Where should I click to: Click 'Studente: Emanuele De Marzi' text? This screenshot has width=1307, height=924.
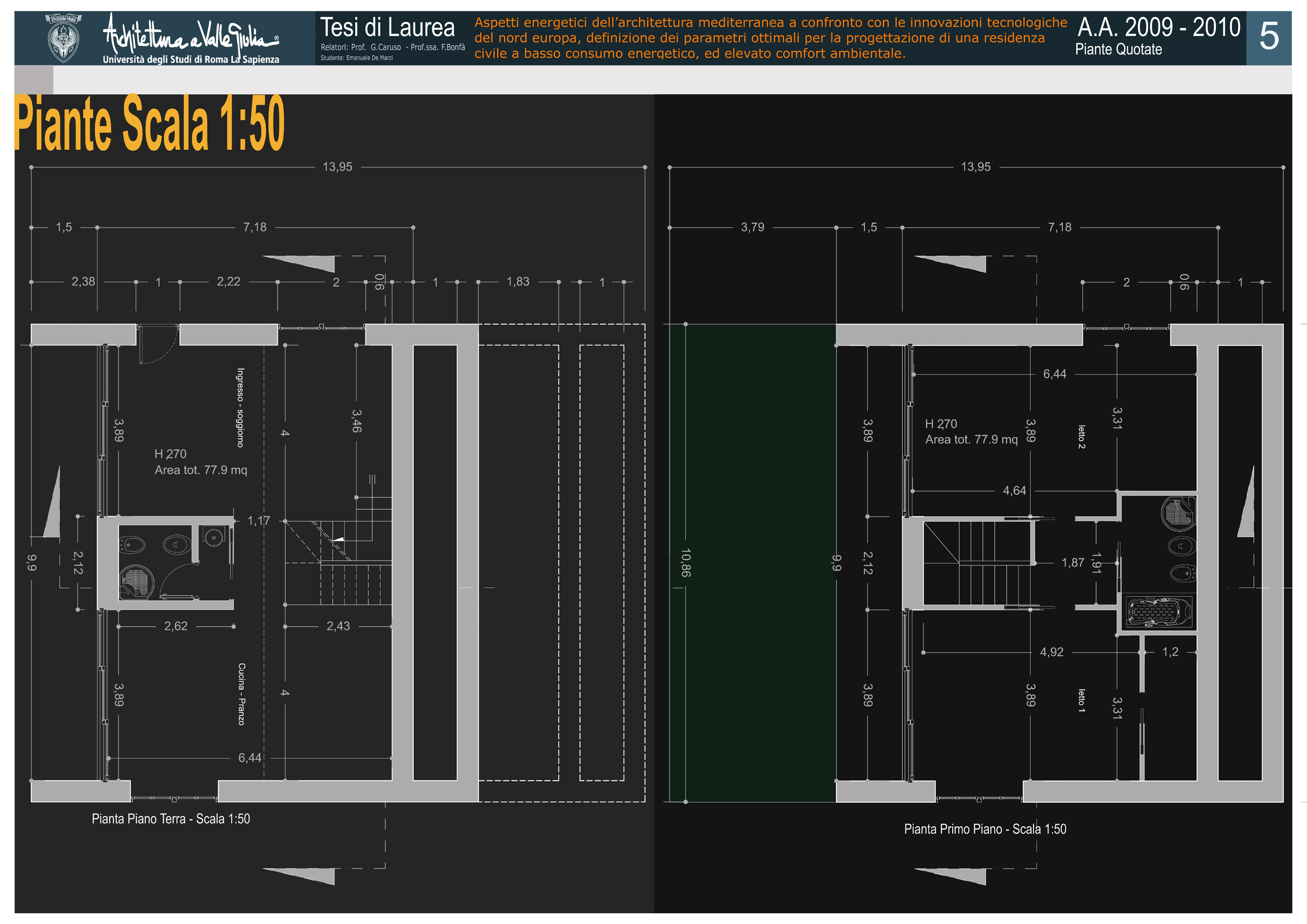click(x=356, y=57)
